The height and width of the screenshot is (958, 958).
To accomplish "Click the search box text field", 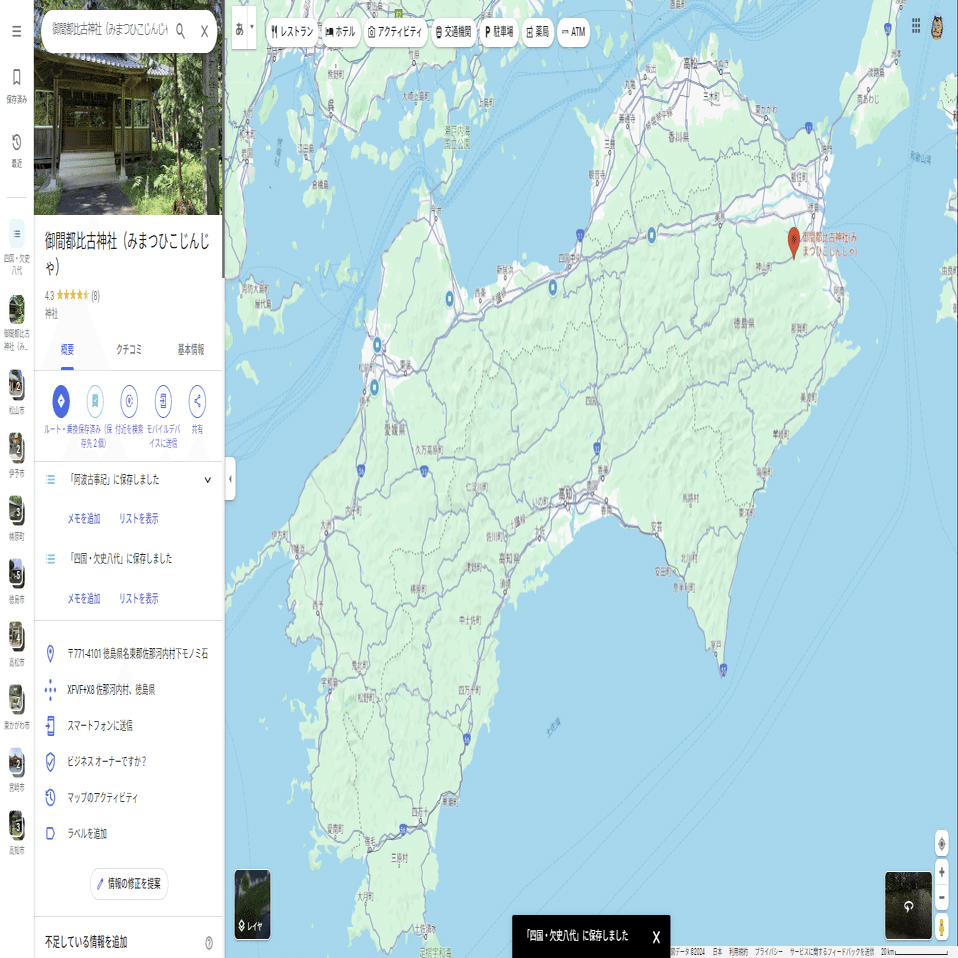I will (x=109, y=30).
